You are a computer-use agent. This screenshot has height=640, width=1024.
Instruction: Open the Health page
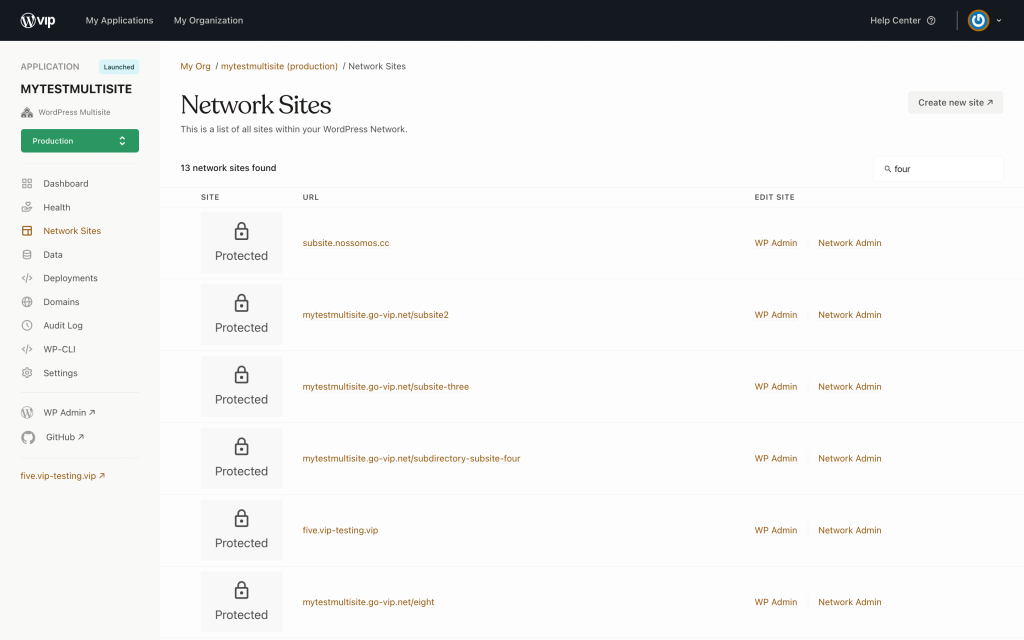pyautogui.click(x=57, y=207)
